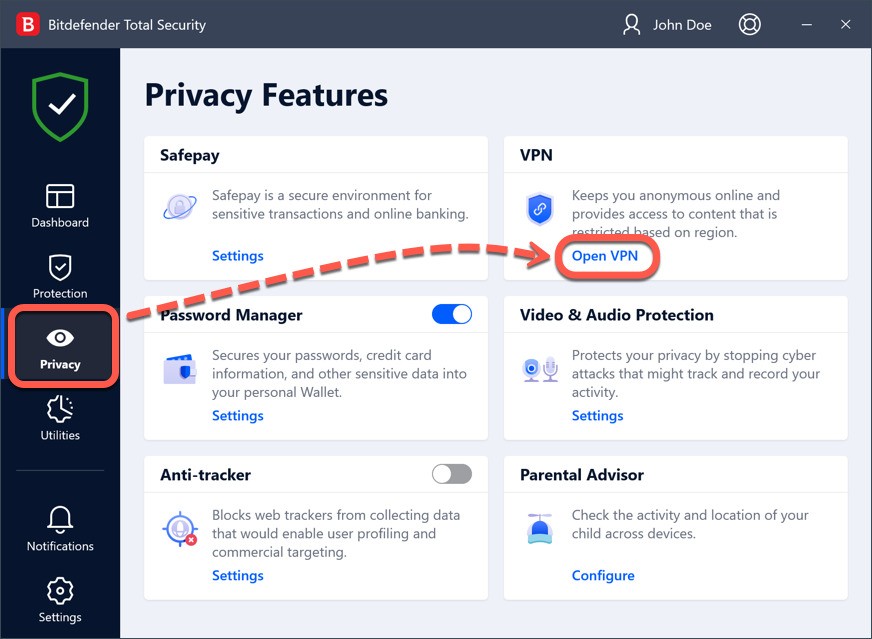Click the Anti-tracker icon
This screenshot has width=872, height=639.
181,530
